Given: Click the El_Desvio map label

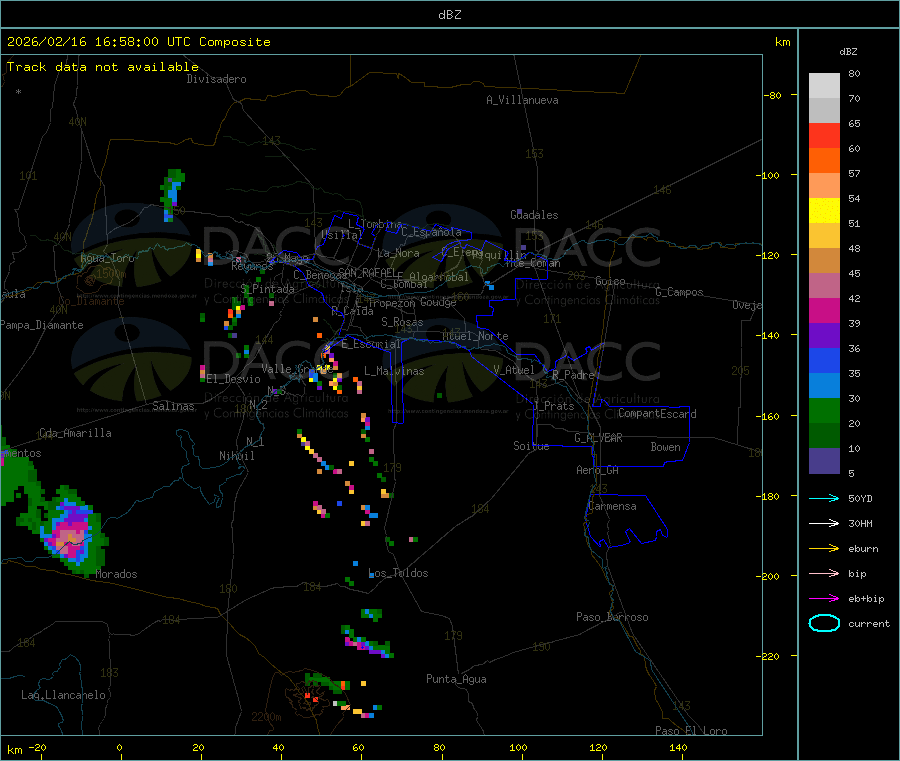Looking at the screenshot, I should (x=234, y=379).
